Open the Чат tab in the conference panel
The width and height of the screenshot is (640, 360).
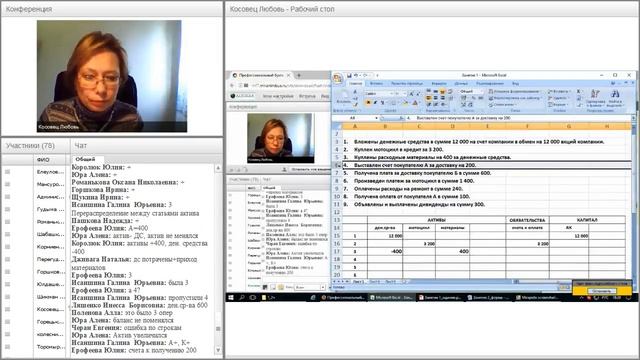point(80,146)
